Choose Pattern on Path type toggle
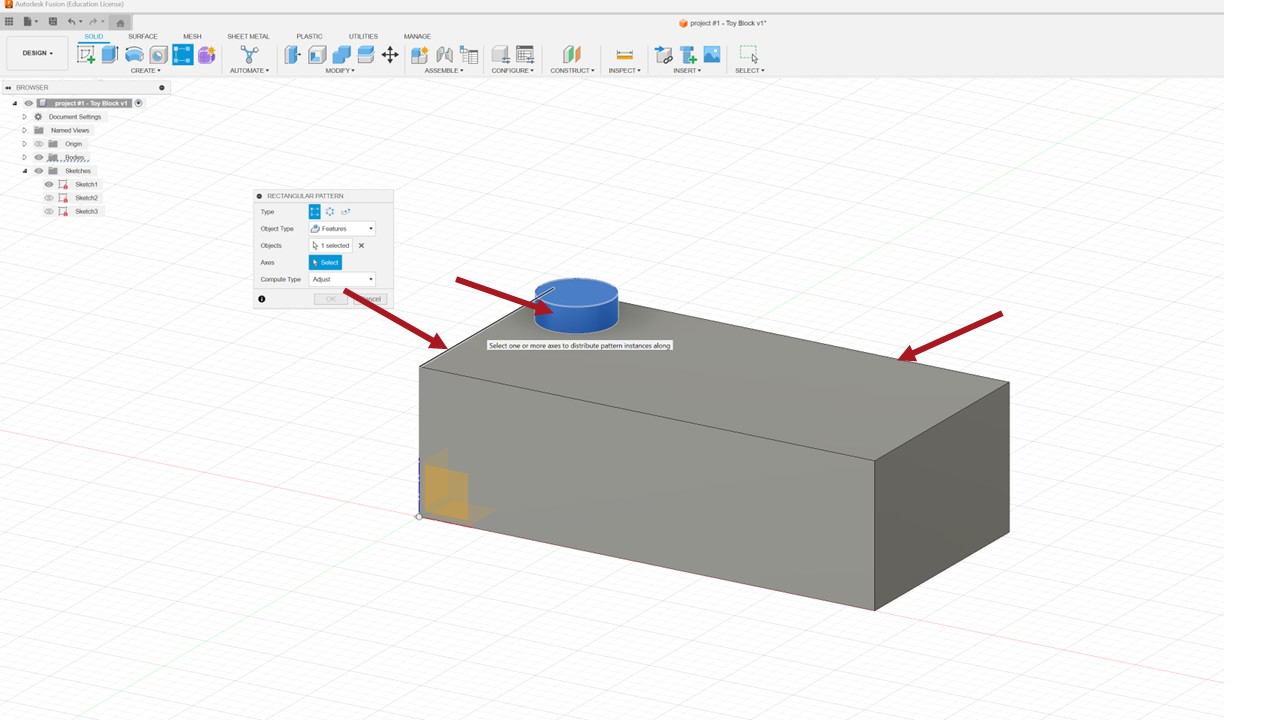Image resolution: width=1280 pixels, height=720 pixels. point(346,212)
